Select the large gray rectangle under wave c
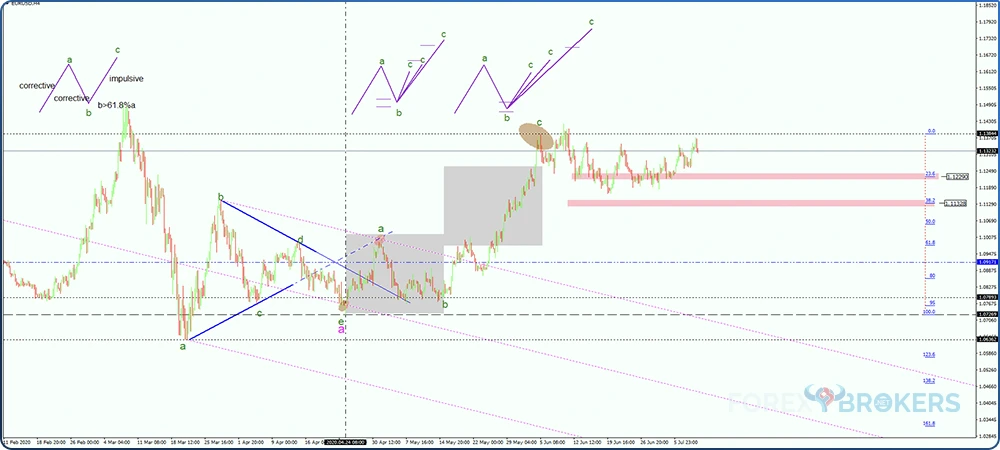This screenshot has width=1000, height=450. [493, 205]
